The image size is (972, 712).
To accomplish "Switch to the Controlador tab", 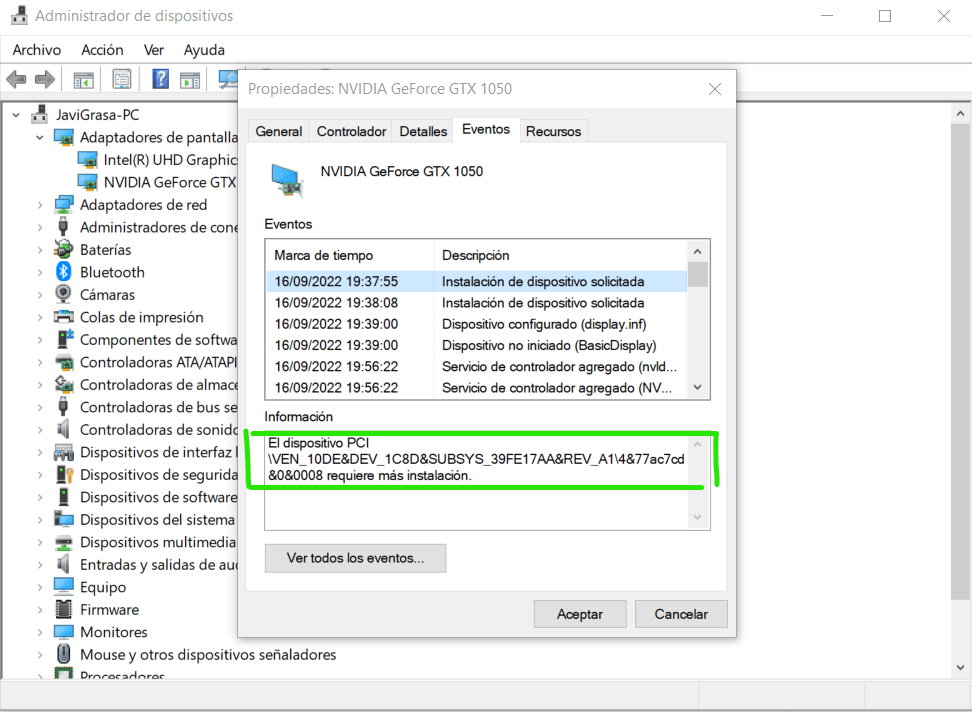I will tap(350, 130).
